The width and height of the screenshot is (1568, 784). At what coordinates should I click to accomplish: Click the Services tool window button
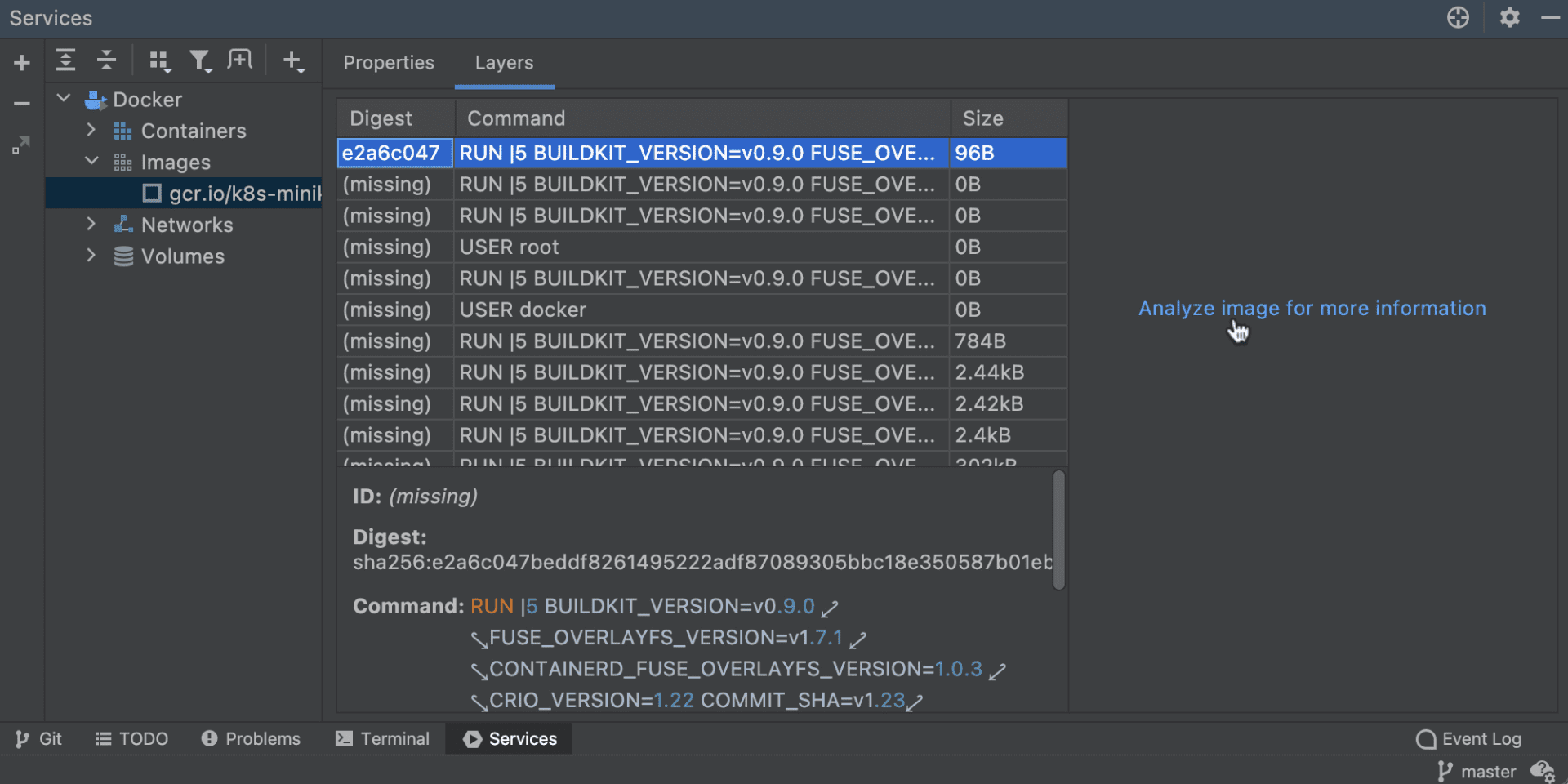pyautogui.click(x=510, y=739)
